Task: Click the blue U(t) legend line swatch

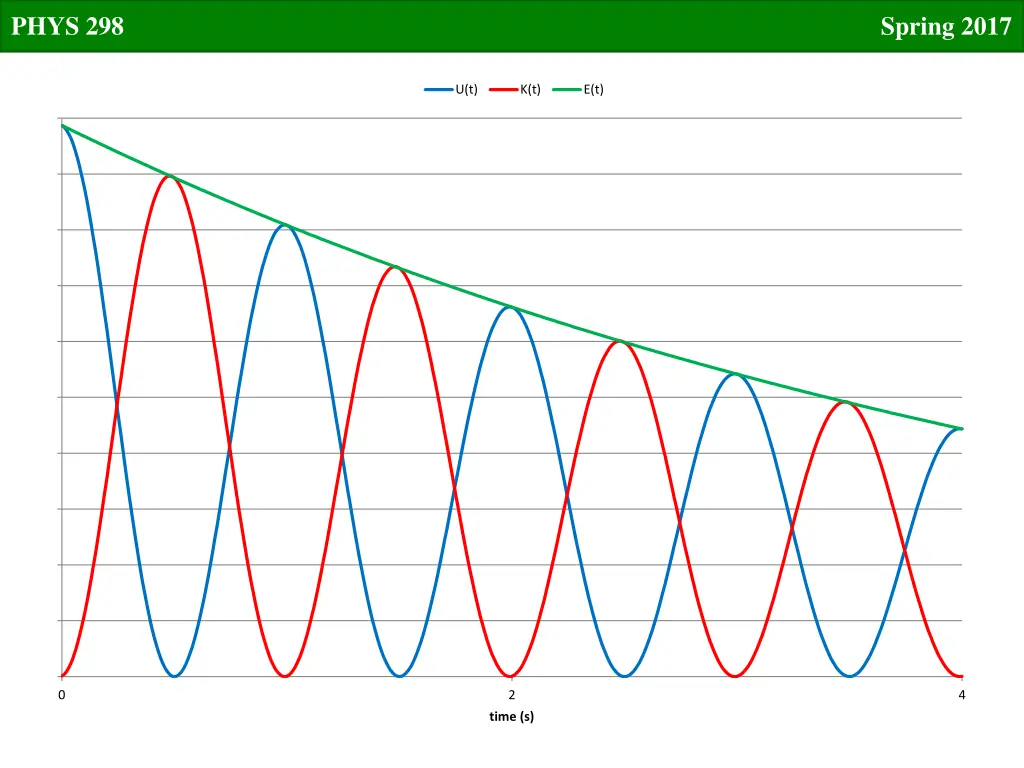Action: tap(438, 89)
